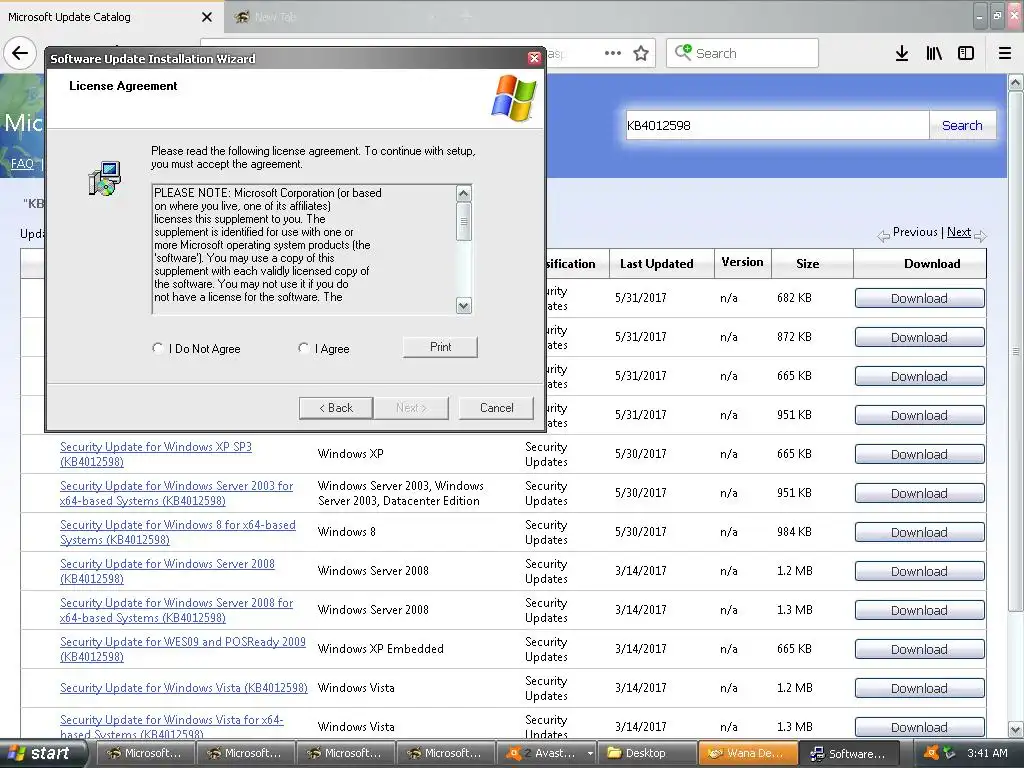Click Windows XP Embedded product cell
This screenshot has width=1024, height=768.
[381, 648]
